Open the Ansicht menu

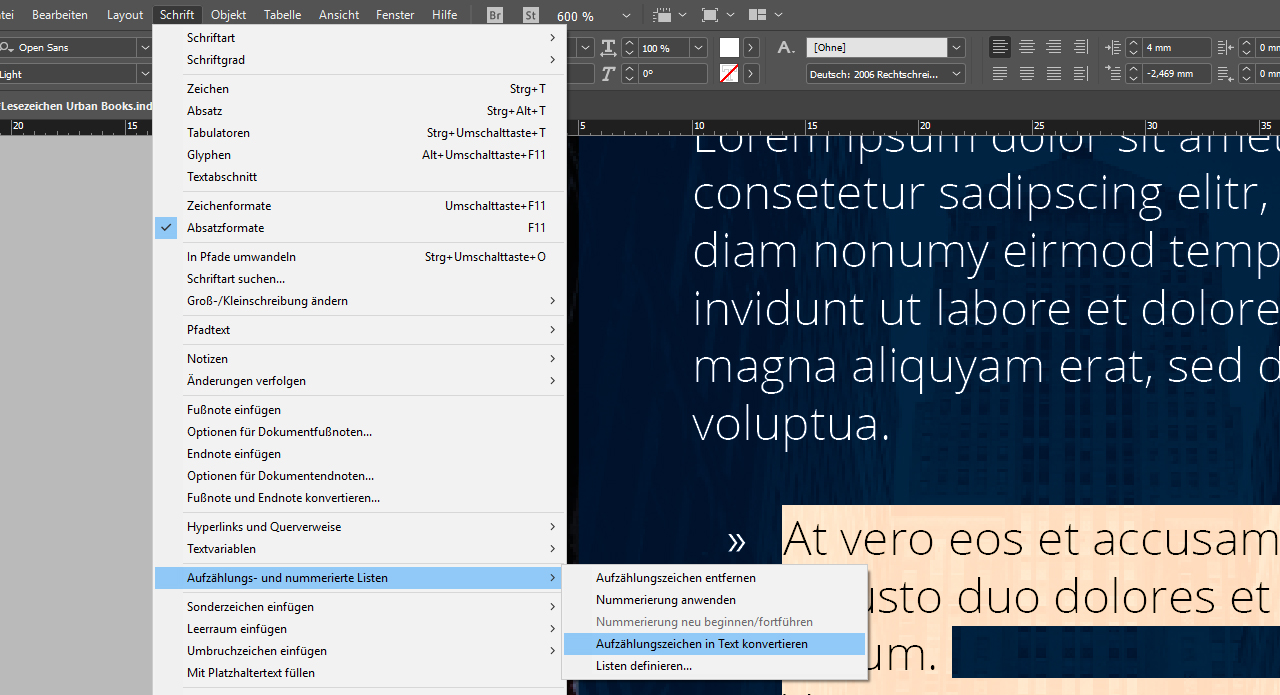coord(339,15)
